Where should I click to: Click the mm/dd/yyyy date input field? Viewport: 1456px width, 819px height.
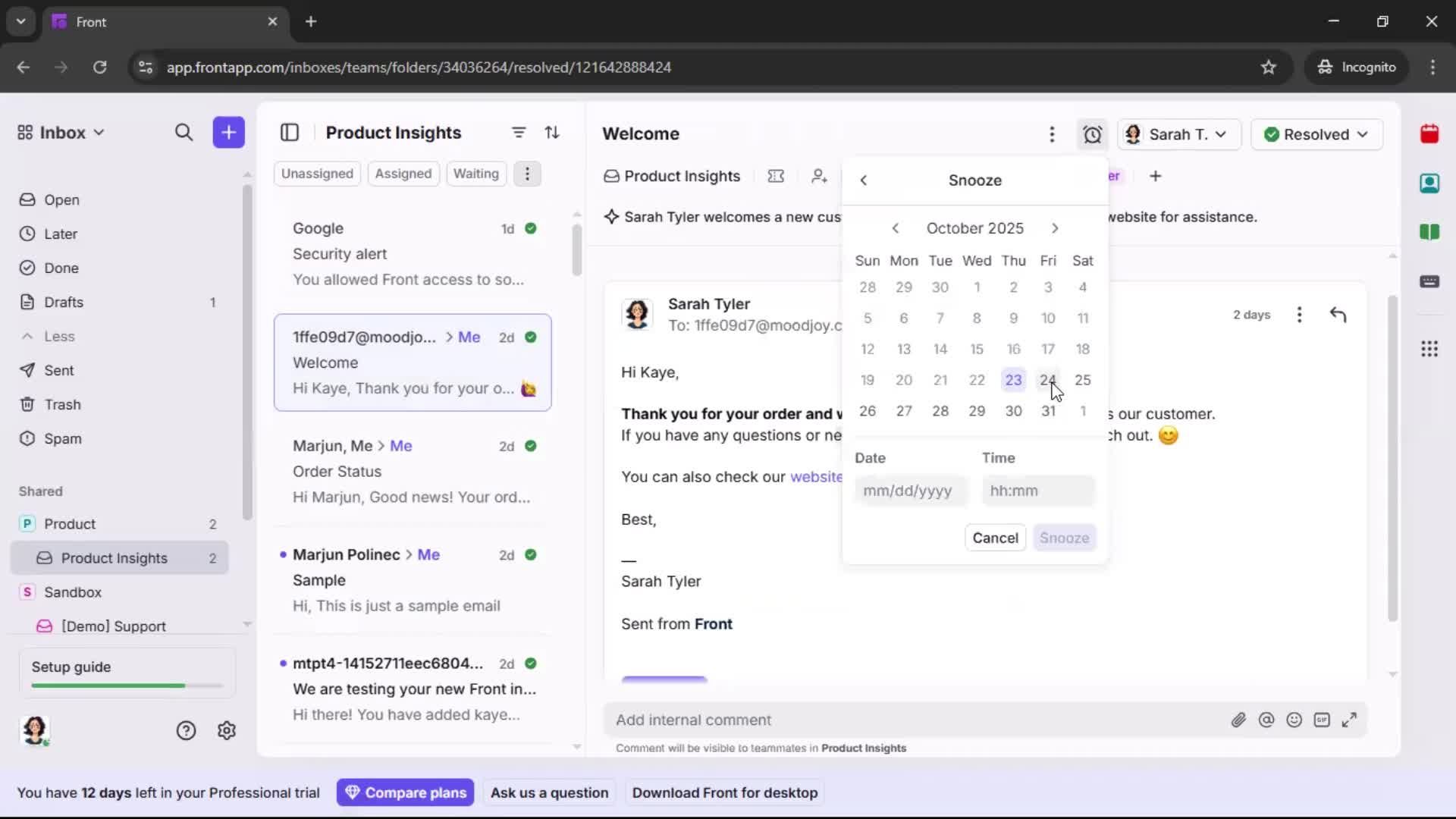[909, 490]
